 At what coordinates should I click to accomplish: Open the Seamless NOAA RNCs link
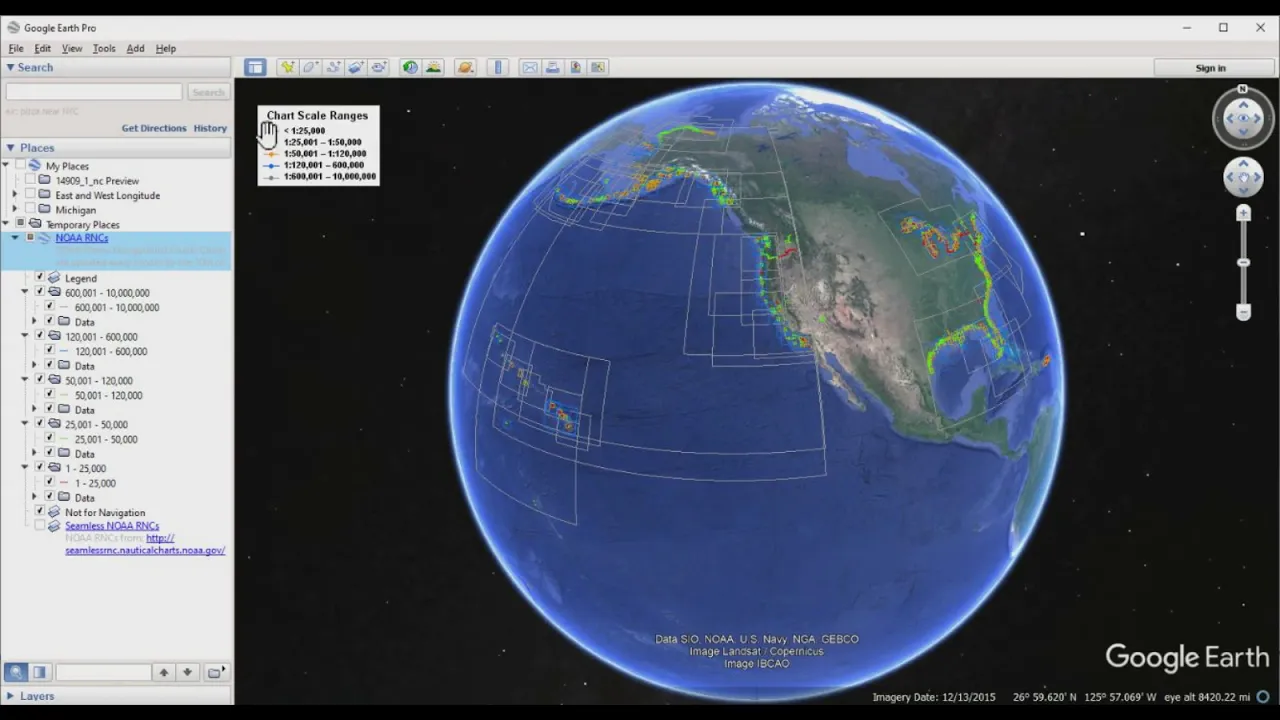112,525
